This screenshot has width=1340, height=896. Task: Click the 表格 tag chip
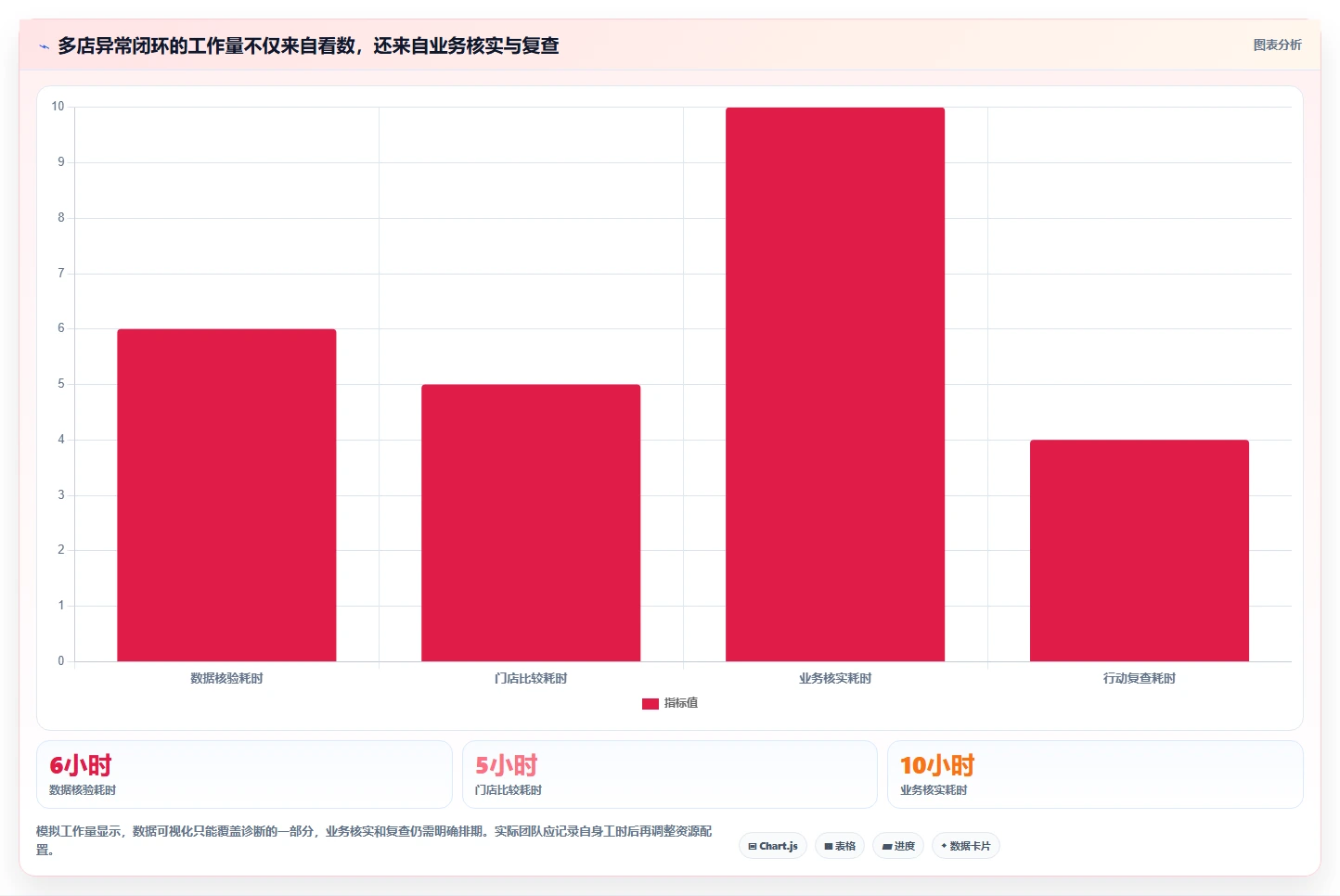tap(840, 846)
